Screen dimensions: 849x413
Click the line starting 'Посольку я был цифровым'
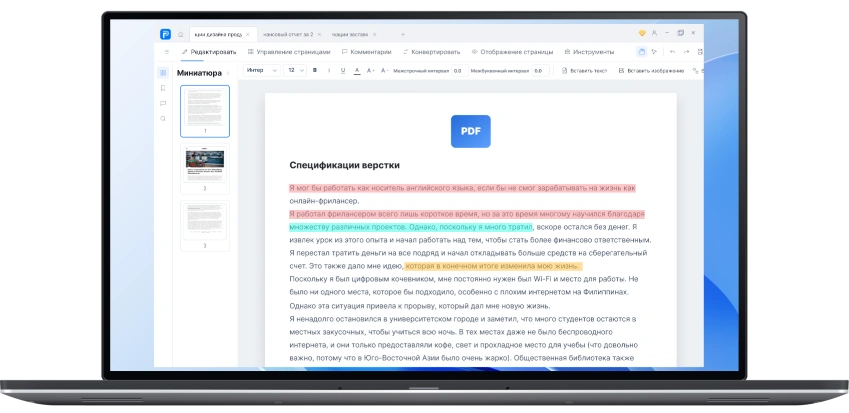click(x=464, y=279)
